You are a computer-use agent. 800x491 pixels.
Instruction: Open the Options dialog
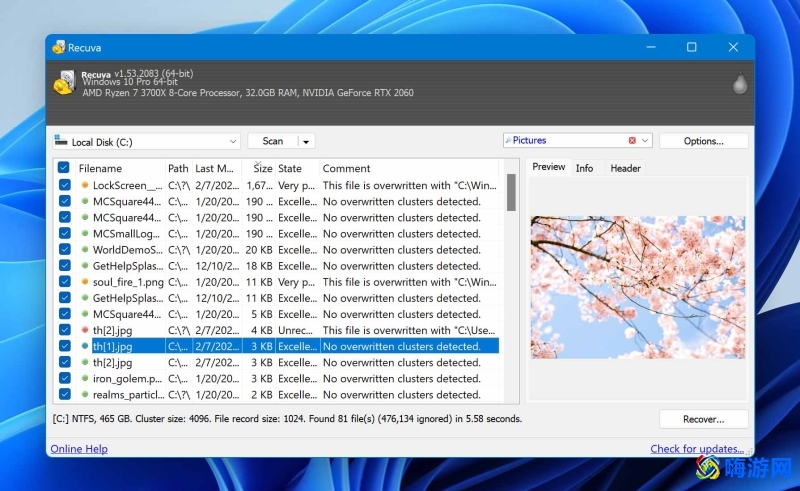704,141
